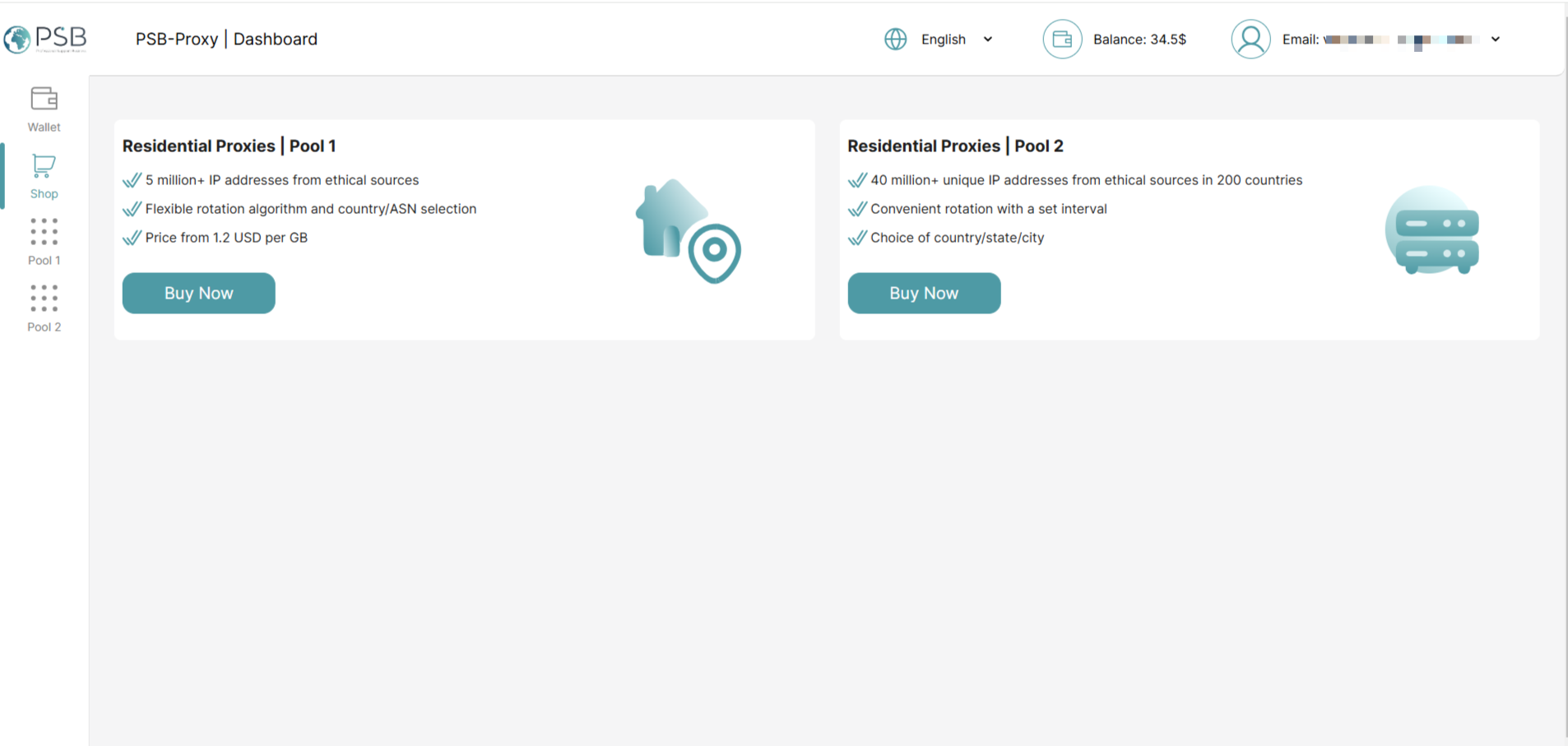Click the user profile avatar icon
Viewport: 1568px width, 746px height.
pyautogui.click(x=1250, y=39)
